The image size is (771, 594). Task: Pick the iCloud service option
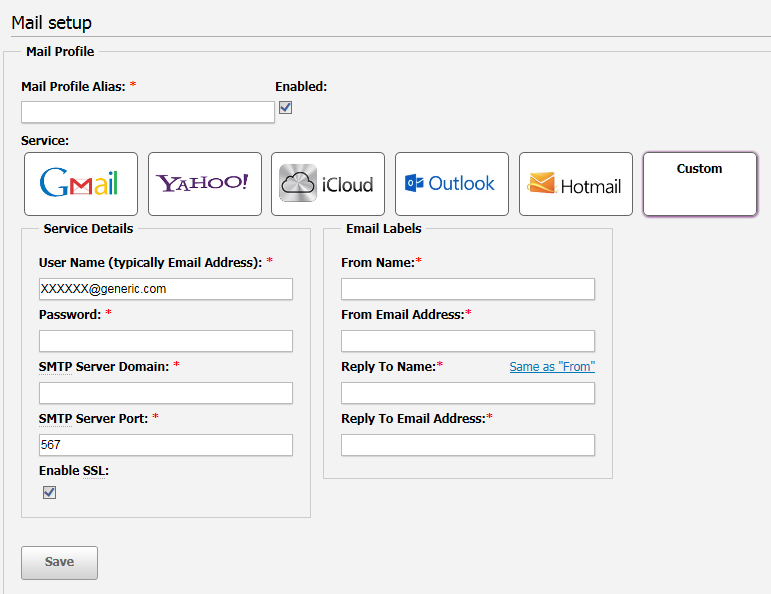tap(328, 184)
